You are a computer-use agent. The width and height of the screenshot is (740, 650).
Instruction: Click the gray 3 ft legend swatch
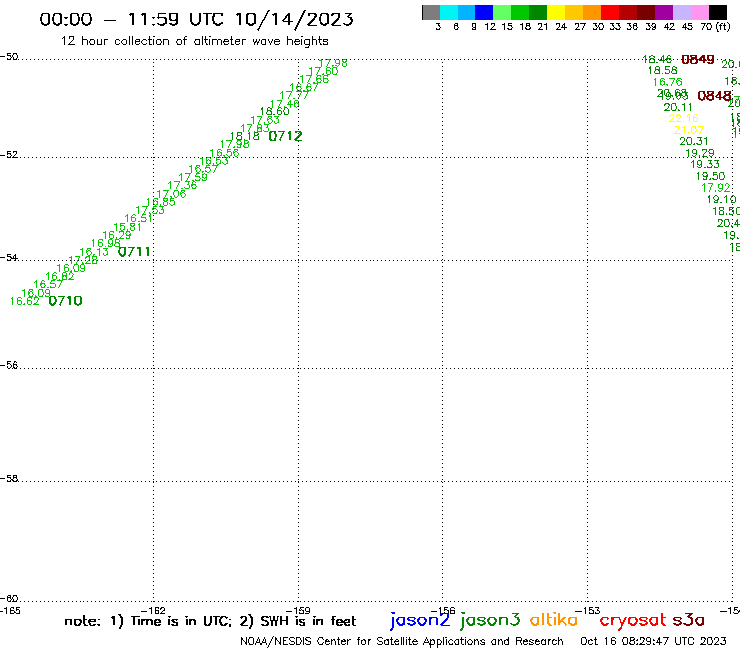(x=431, y=12)
